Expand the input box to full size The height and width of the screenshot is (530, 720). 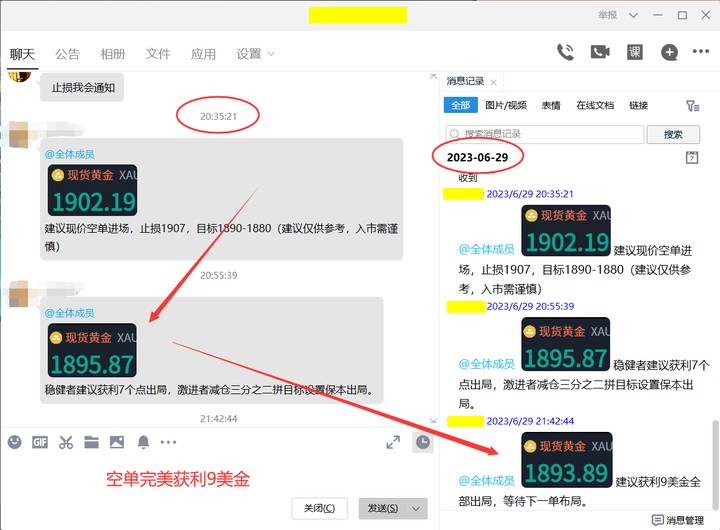click(x=393, y=442)
